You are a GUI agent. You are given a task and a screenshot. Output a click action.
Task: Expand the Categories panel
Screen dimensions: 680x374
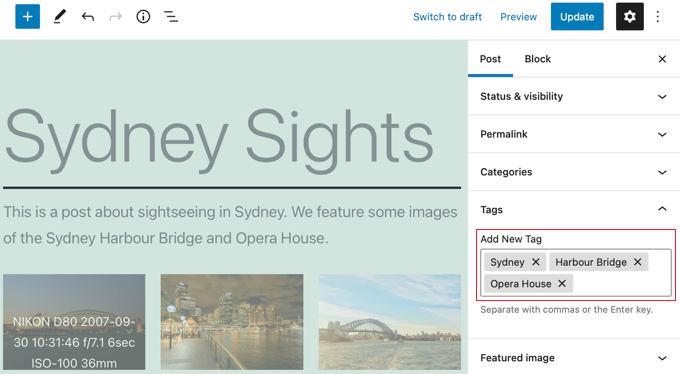pyautogui.click(x=574, y=172)
